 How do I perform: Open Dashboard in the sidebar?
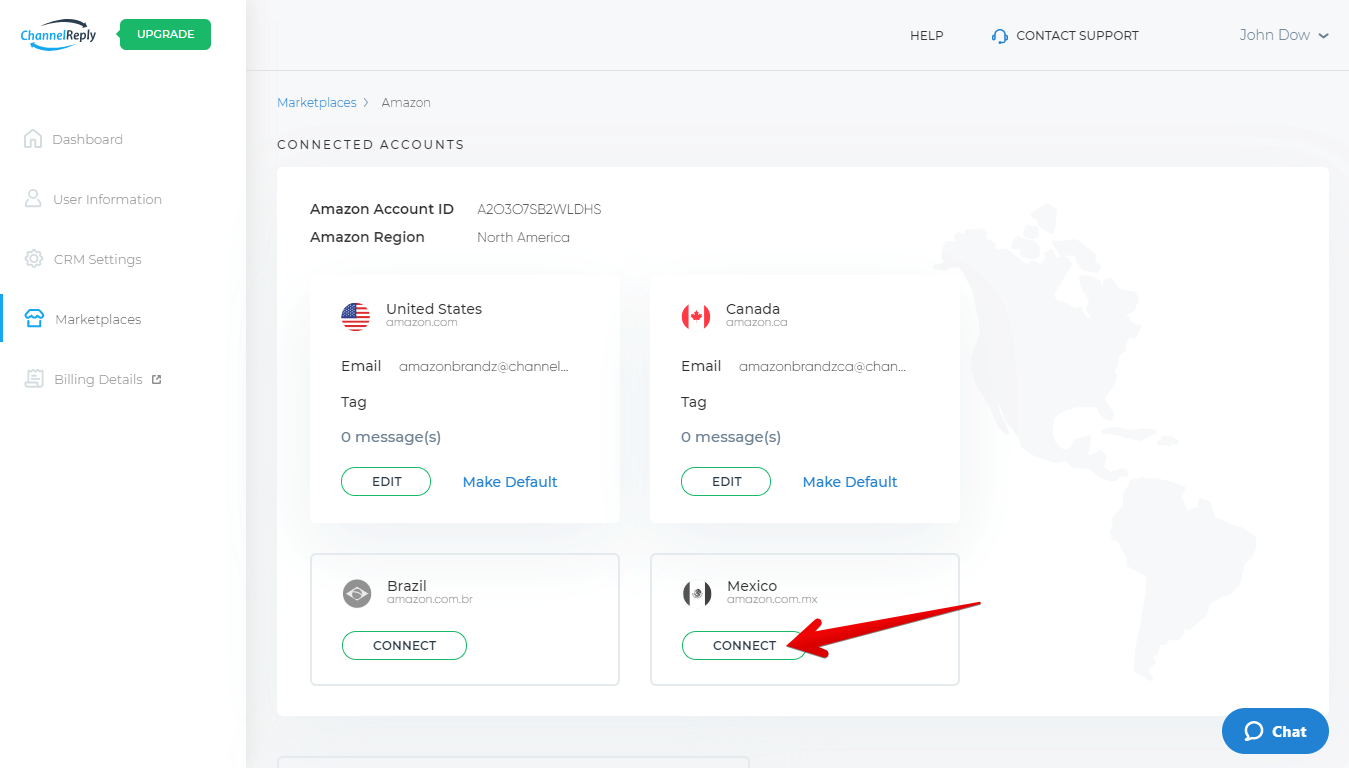(87, 139)
